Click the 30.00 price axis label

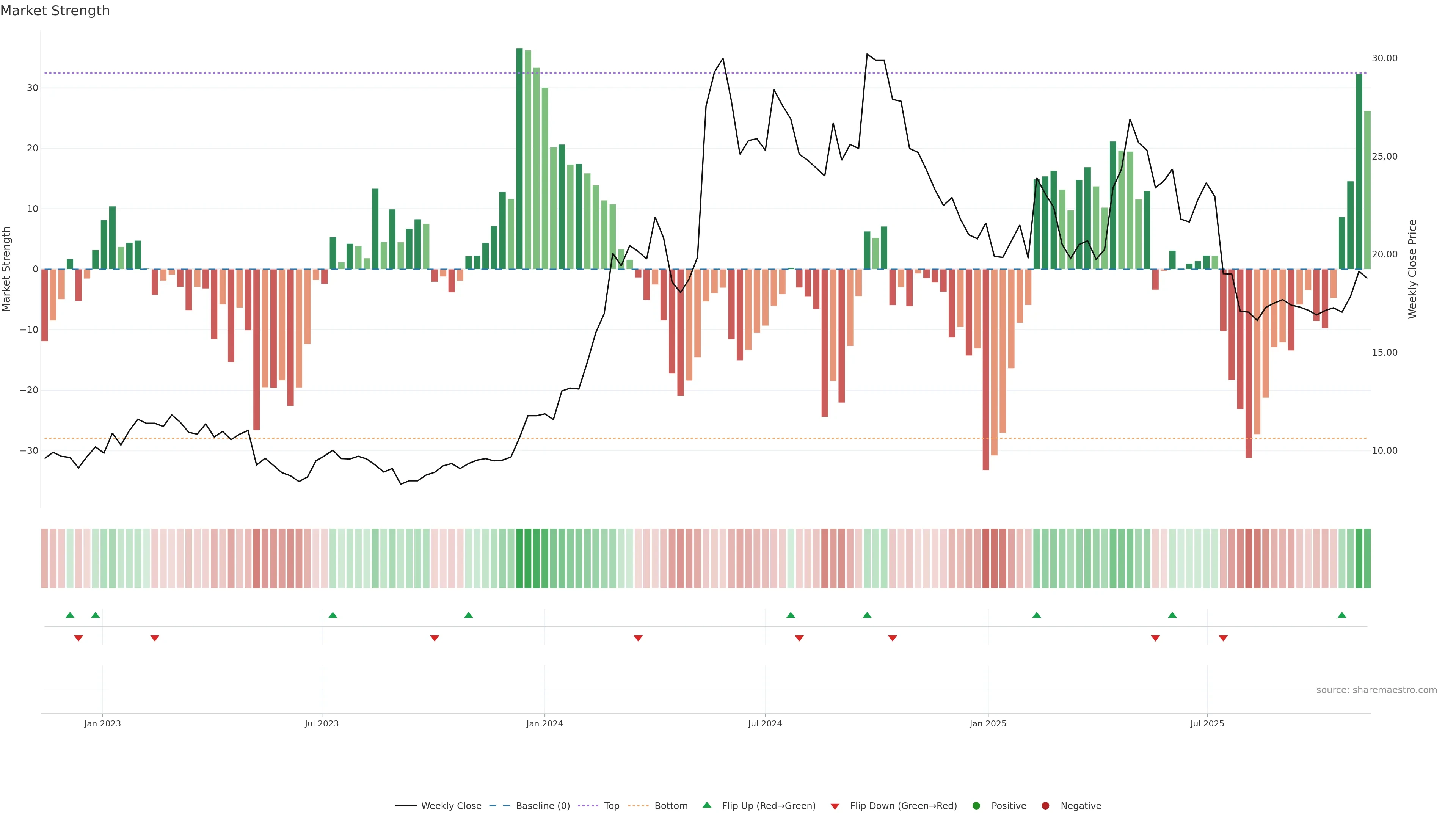[x=1384, y=58]
